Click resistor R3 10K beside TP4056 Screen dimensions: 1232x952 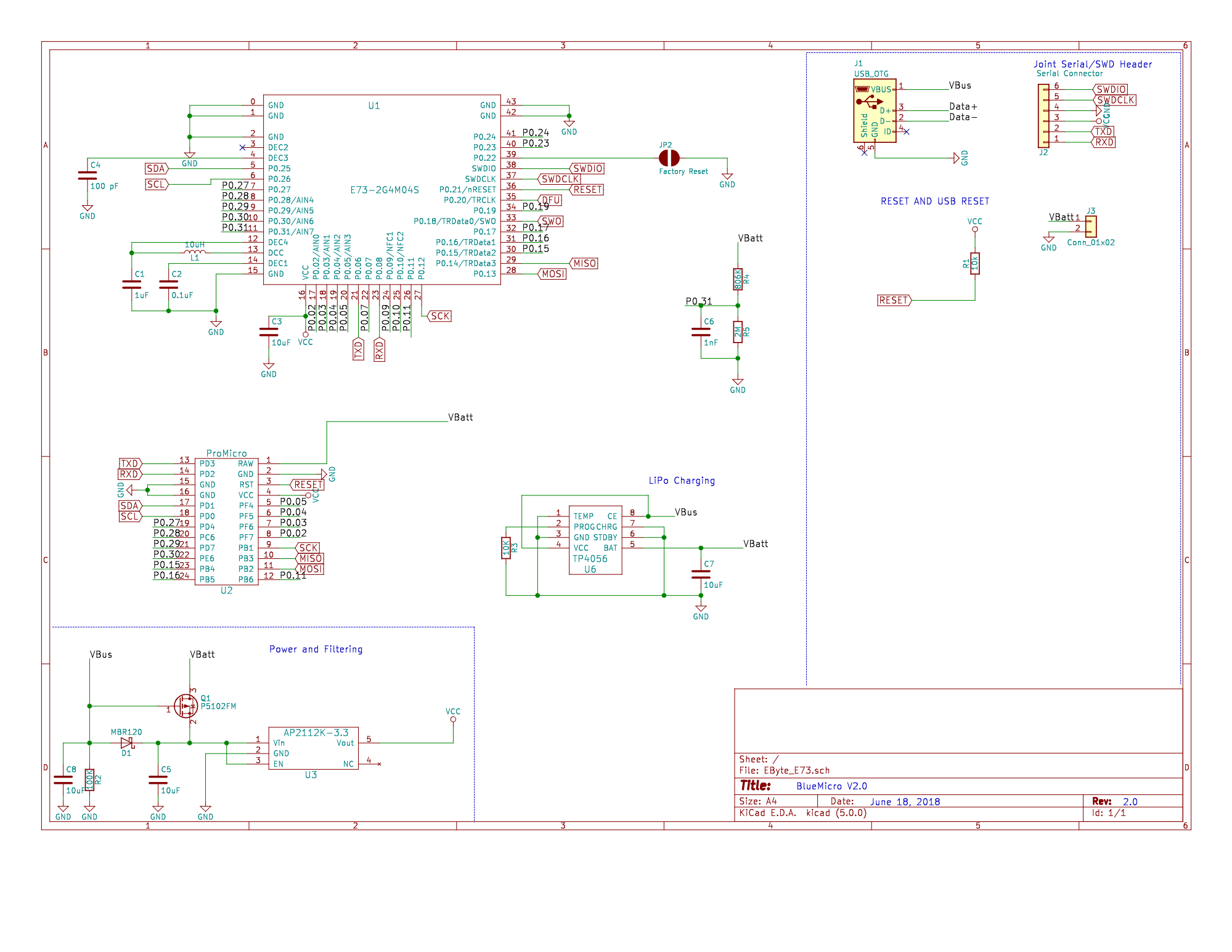click(x=506, y=548)
